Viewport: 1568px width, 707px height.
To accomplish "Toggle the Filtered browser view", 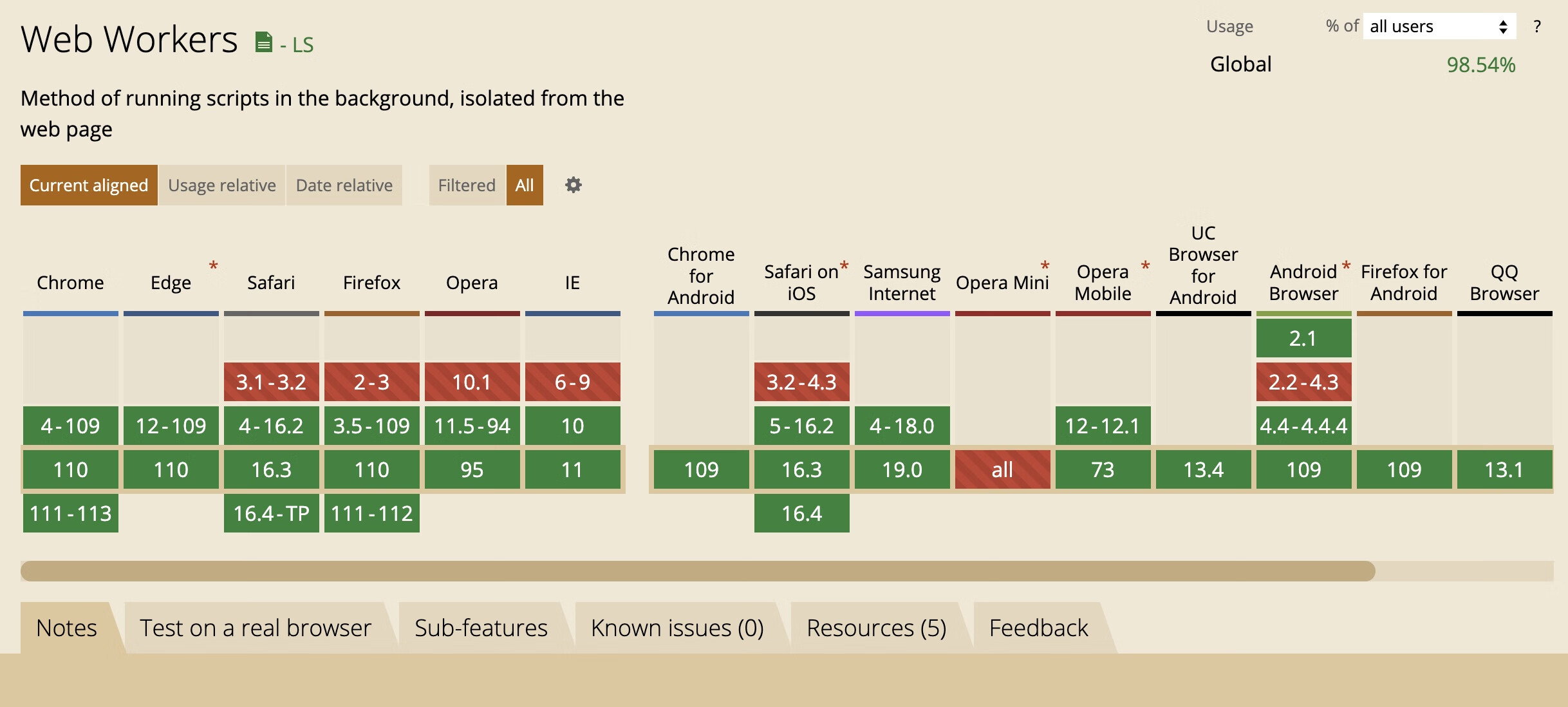I will 467,185.
